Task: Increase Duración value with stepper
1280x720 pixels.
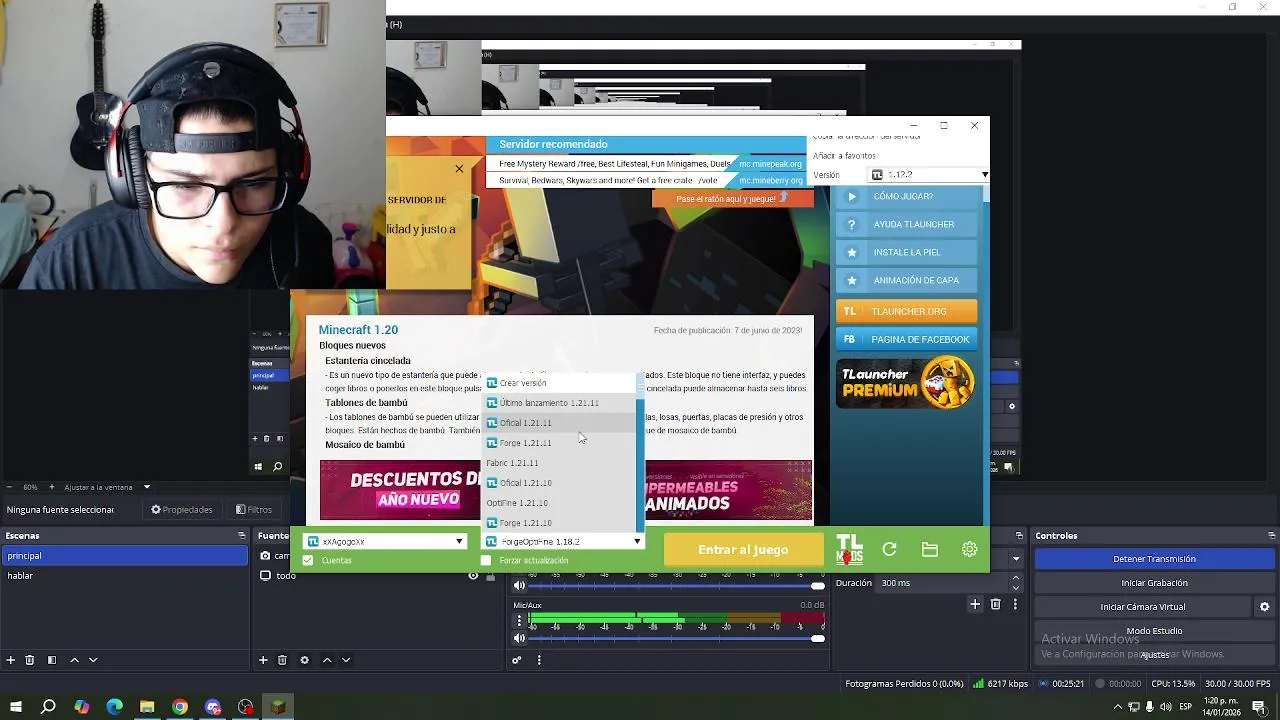Action: 1016,578
